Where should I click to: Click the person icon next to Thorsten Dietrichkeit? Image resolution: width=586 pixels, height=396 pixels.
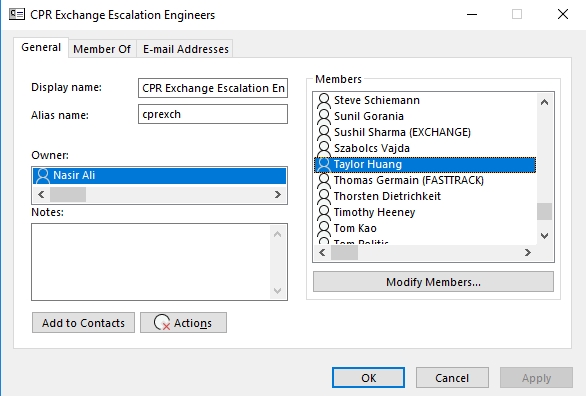(324, 196)
